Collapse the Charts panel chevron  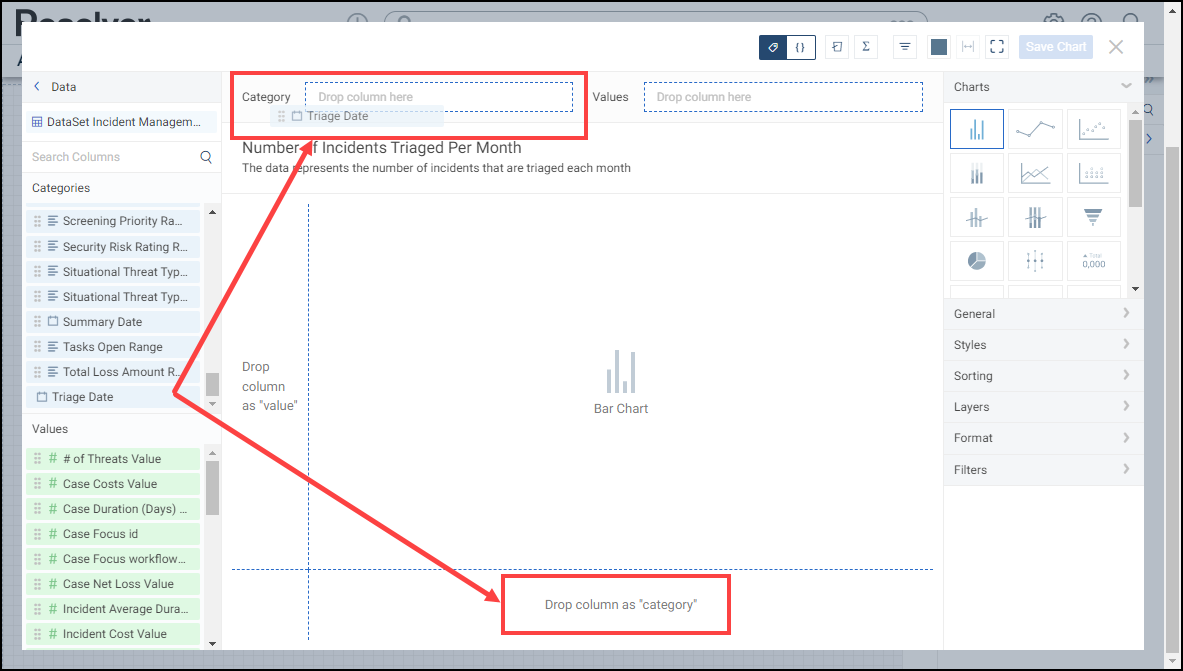coord(1126,86)
